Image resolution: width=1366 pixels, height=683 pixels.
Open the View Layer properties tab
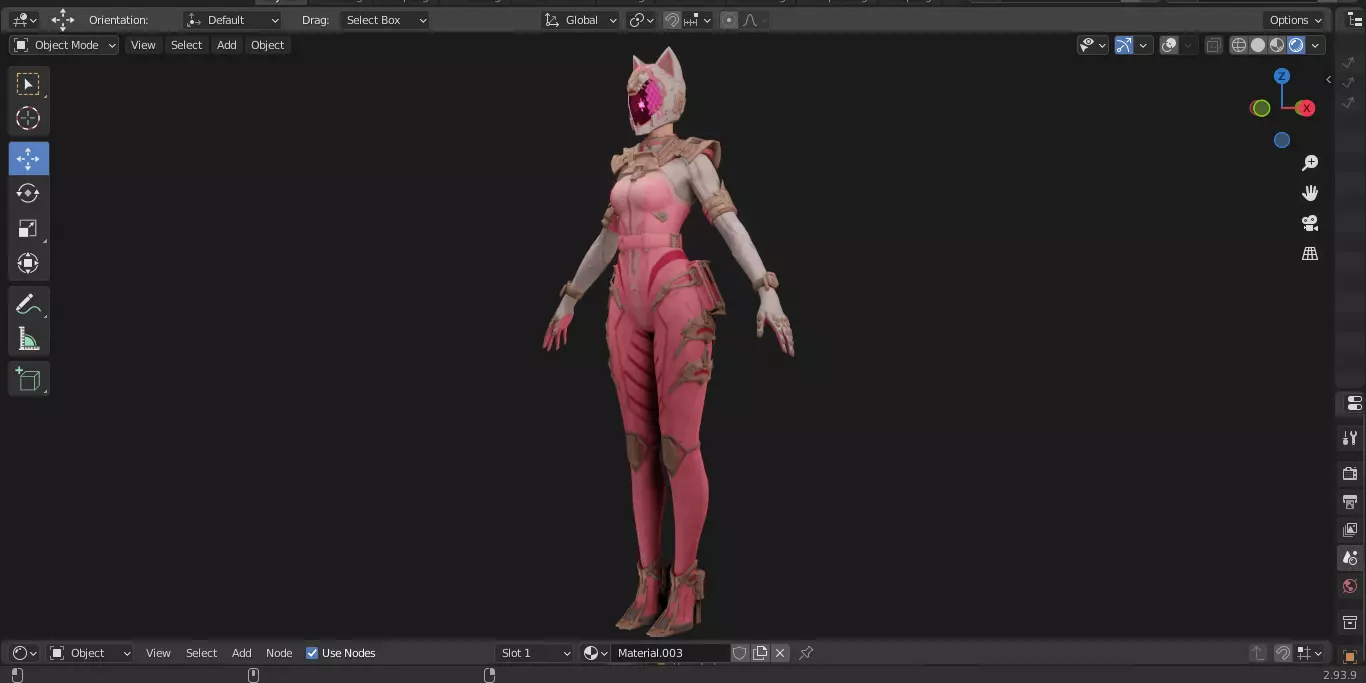[1350, 529]
